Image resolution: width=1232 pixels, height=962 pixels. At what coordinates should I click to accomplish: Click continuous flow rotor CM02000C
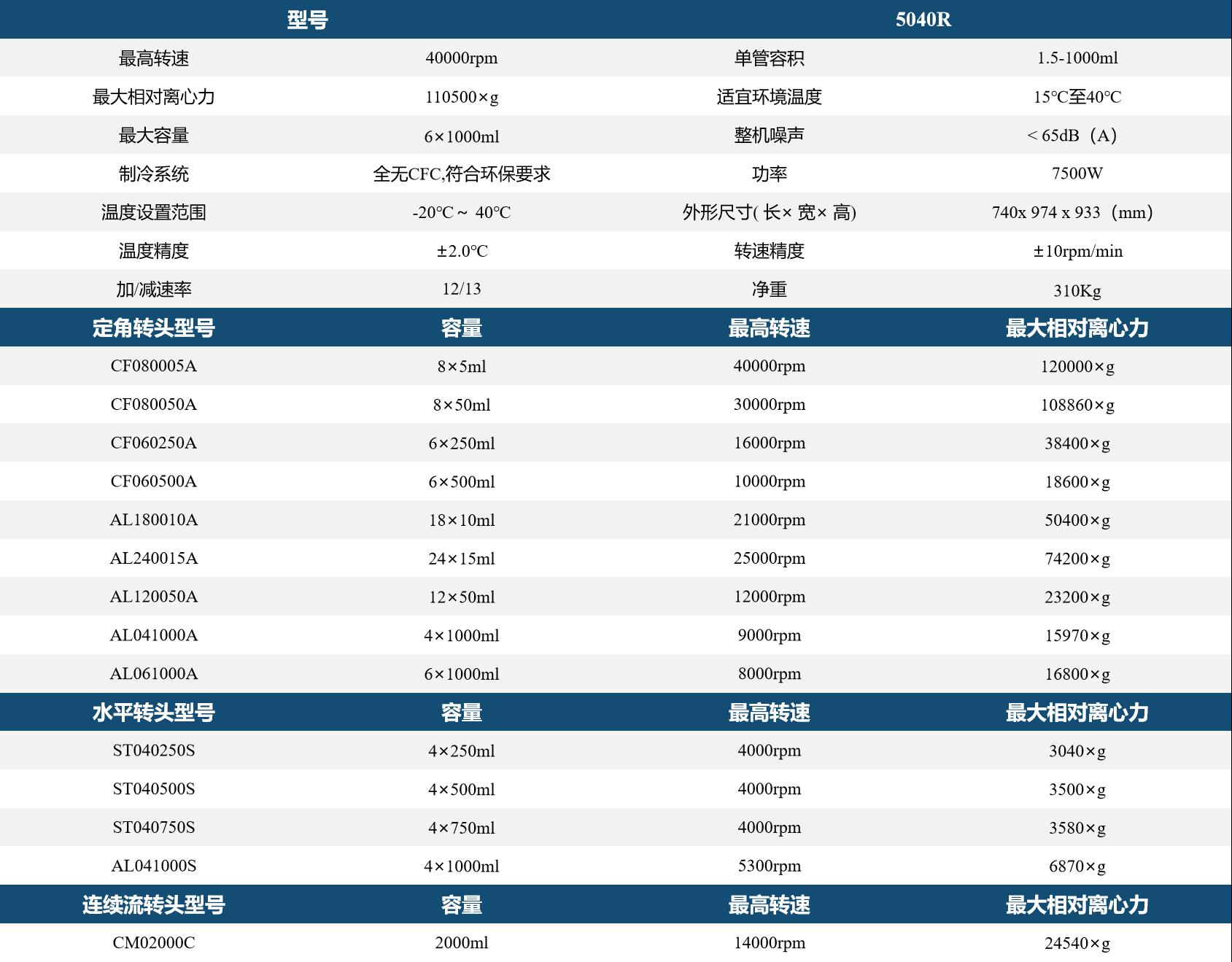[x=153, y=943]
